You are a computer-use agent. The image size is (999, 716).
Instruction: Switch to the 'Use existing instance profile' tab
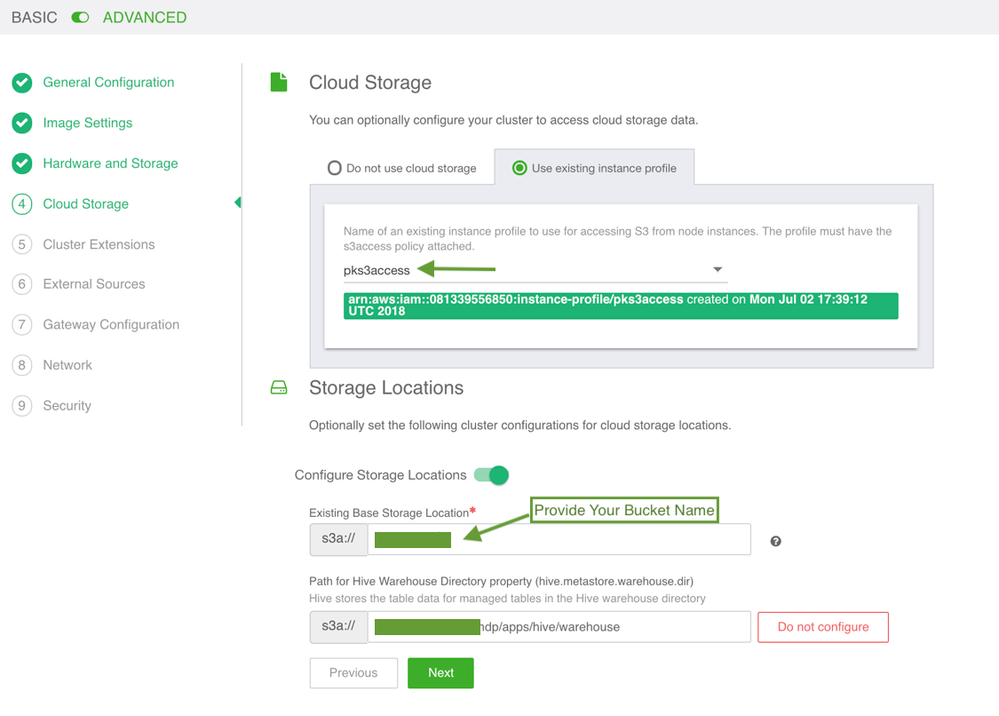point(594,168)
